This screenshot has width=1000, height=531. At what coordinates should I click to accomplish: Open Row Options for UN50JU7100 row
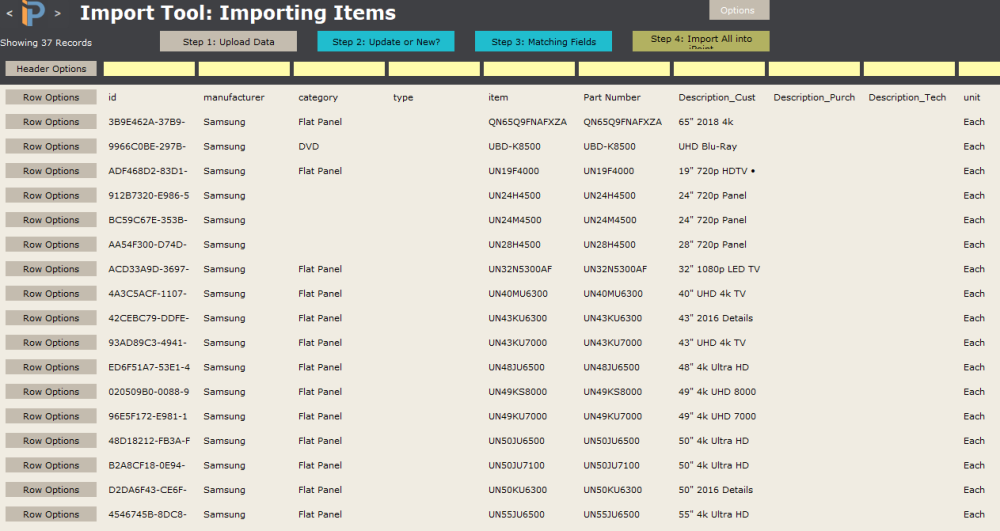(51, 465)
